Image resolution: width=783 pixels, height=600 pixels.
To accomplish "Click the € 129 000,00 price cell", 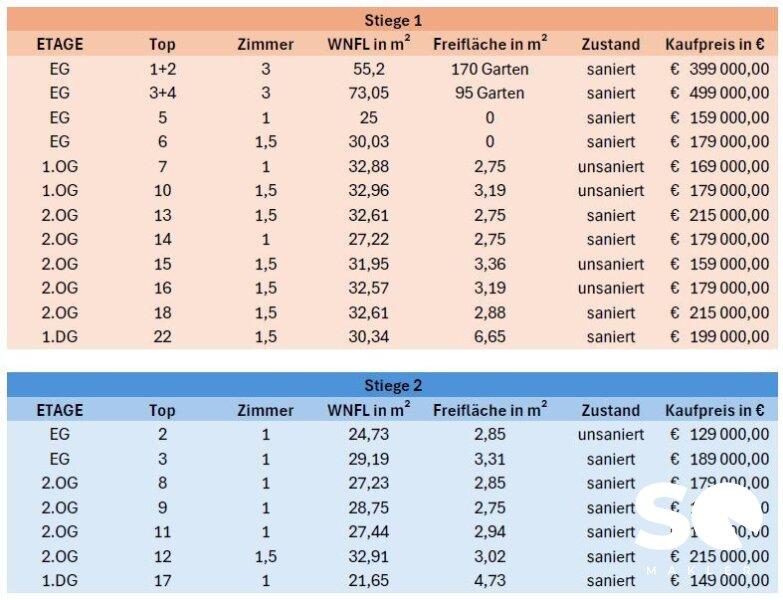I will [x=719, y=434].
